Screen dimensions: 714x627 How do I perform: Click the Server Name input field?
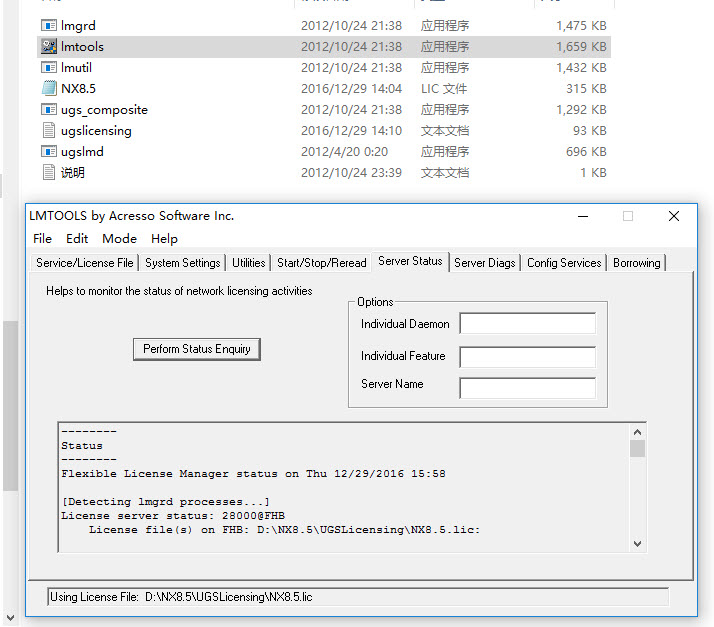click(527, 388)
